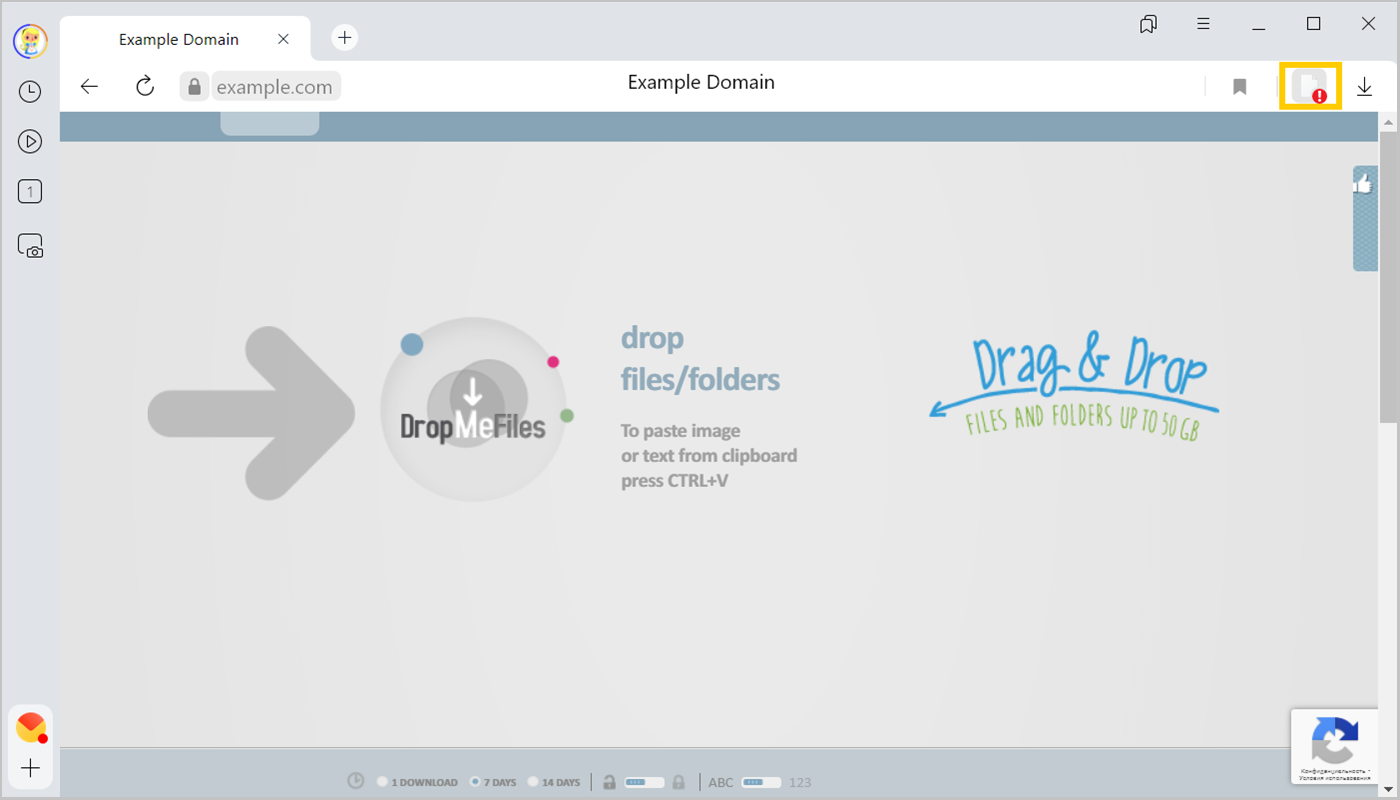This screenshot has width=1400, height=800.
Task: Open the bookmarks collections icon in title bar
Action: tap(1148, 24)
